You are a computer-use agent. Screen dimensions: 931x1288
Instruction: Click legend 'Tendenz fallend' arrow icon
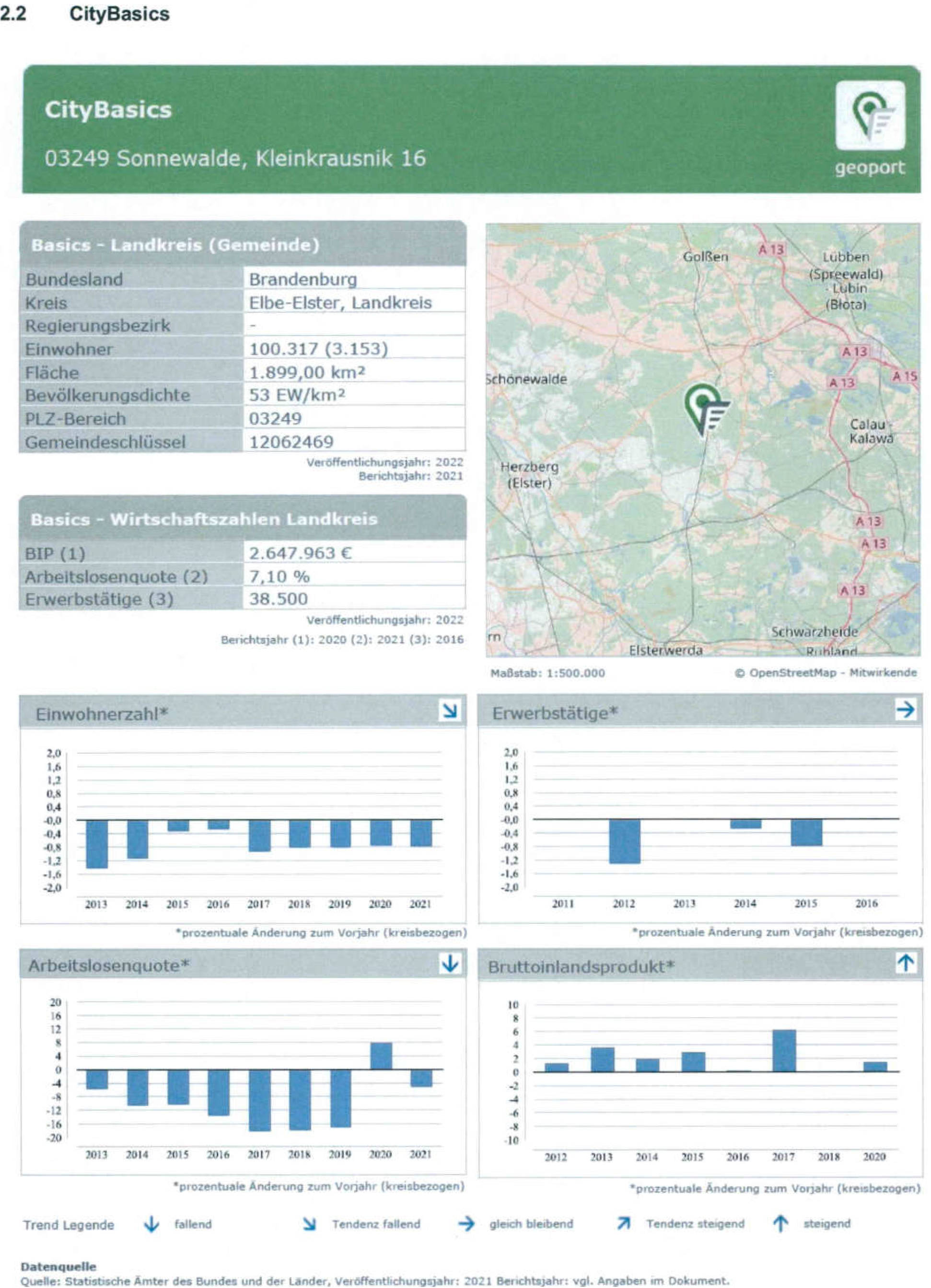[x=309, y=1224]
